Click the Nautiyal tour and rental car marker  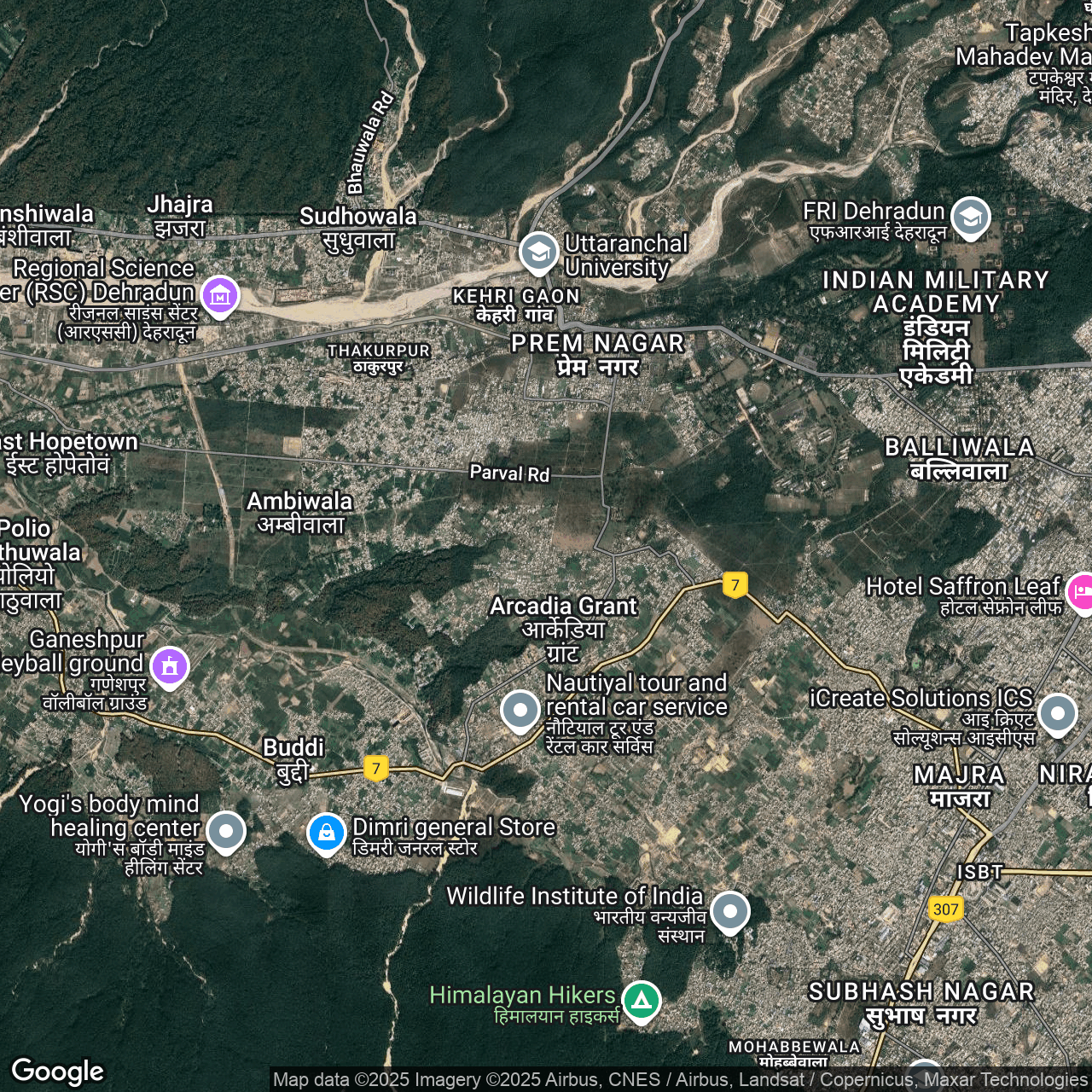click(x=520, y=710)
